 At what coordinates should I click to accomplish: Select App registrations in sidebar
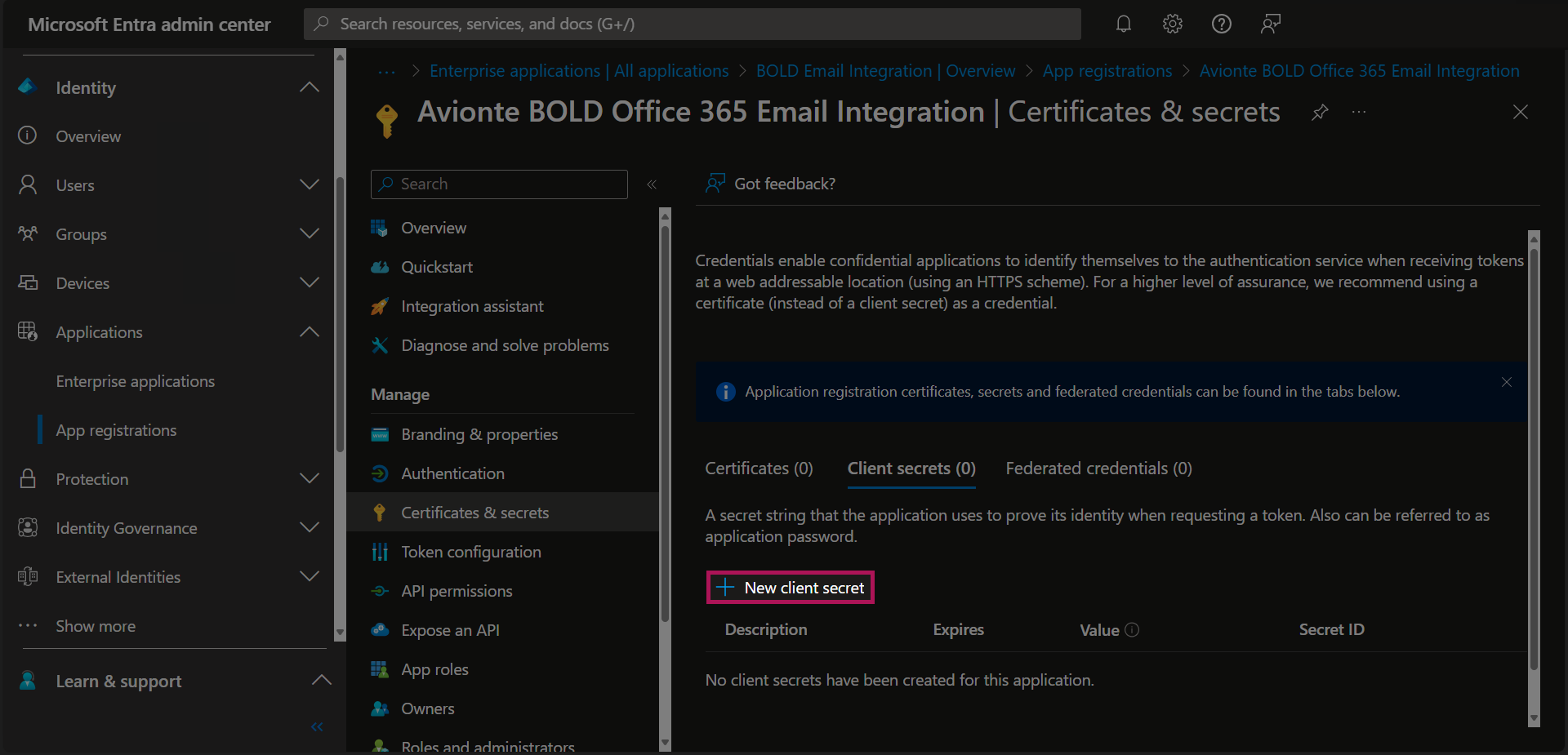coord(116,430)
